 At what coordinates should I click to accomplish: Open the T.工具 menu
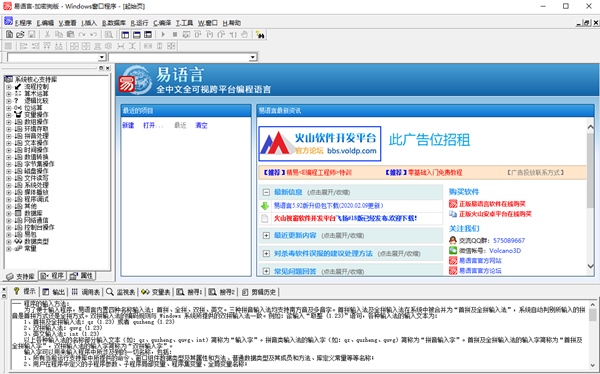(x=184, y=23)
